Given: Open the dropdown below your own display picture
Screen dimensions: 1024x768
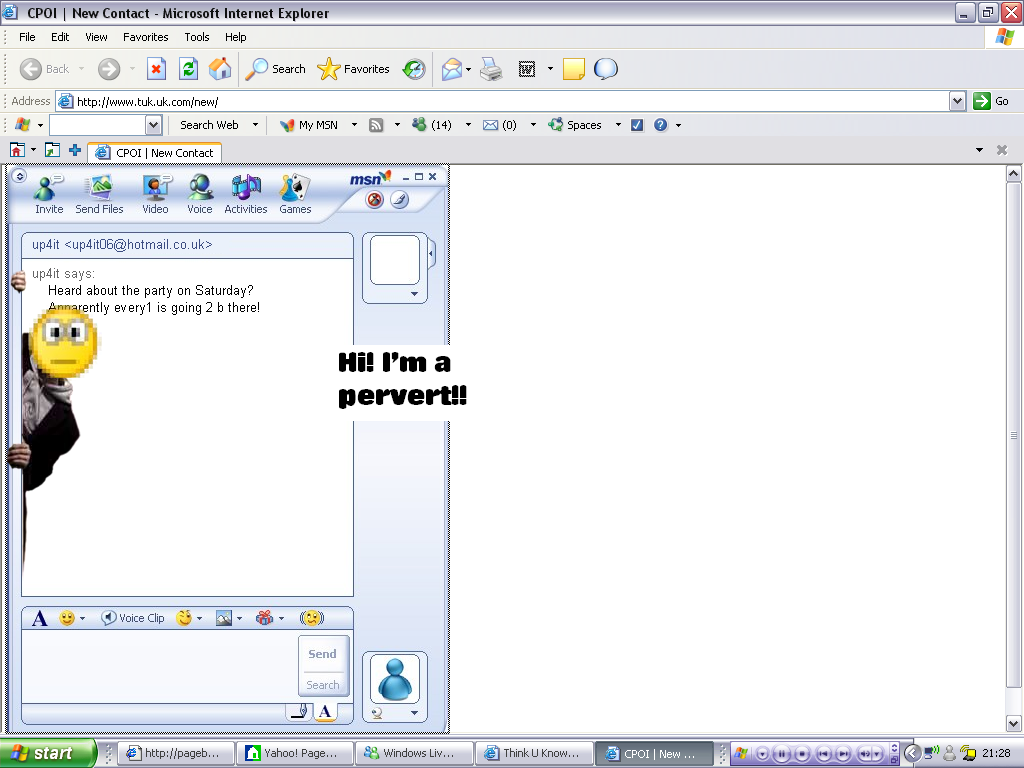Looking at the screenshot, I should click(414, 713).
